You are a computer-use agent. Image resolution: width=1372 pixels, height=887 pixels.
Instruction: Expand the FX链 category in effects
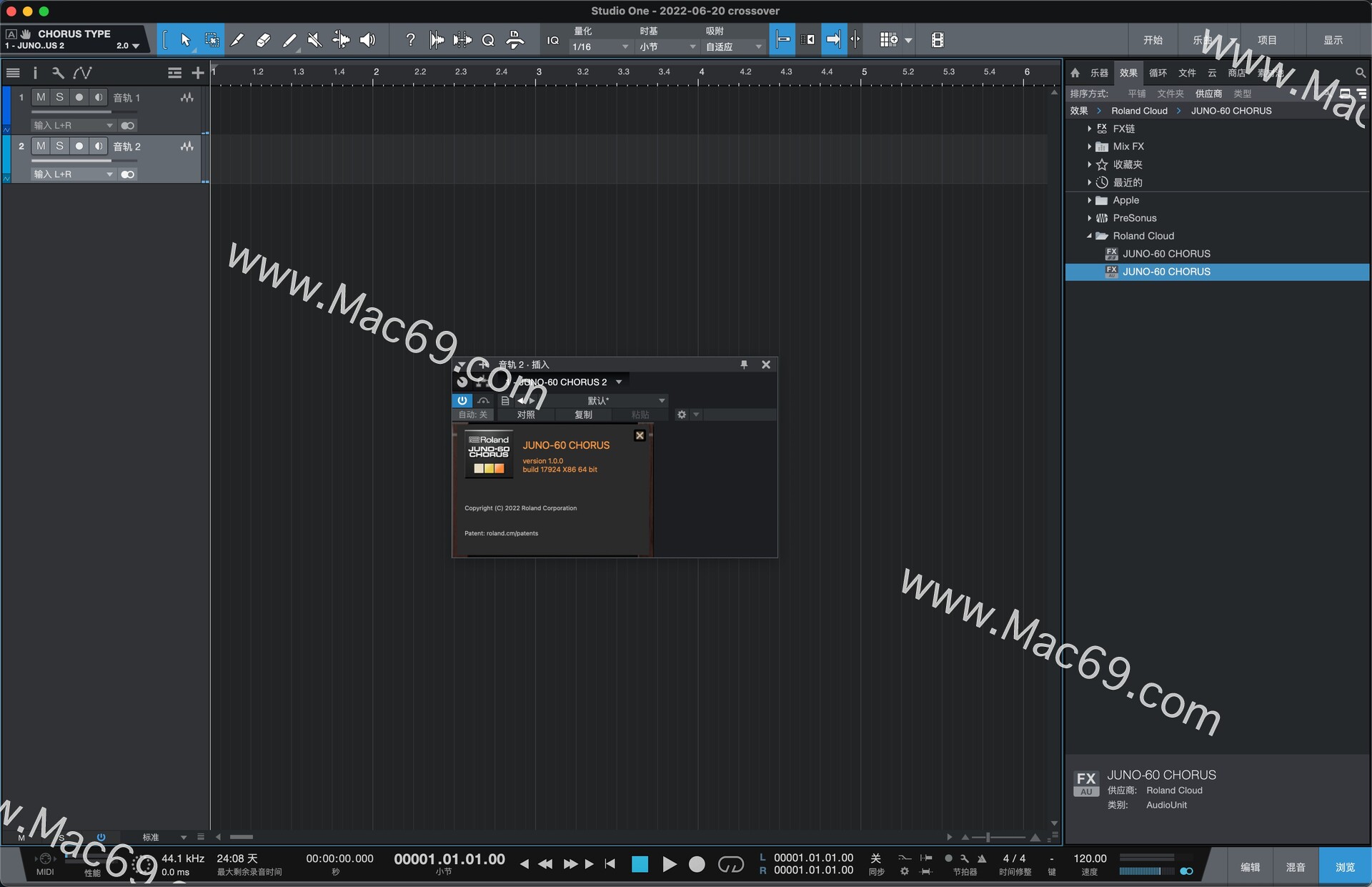tap(1091, 128)
